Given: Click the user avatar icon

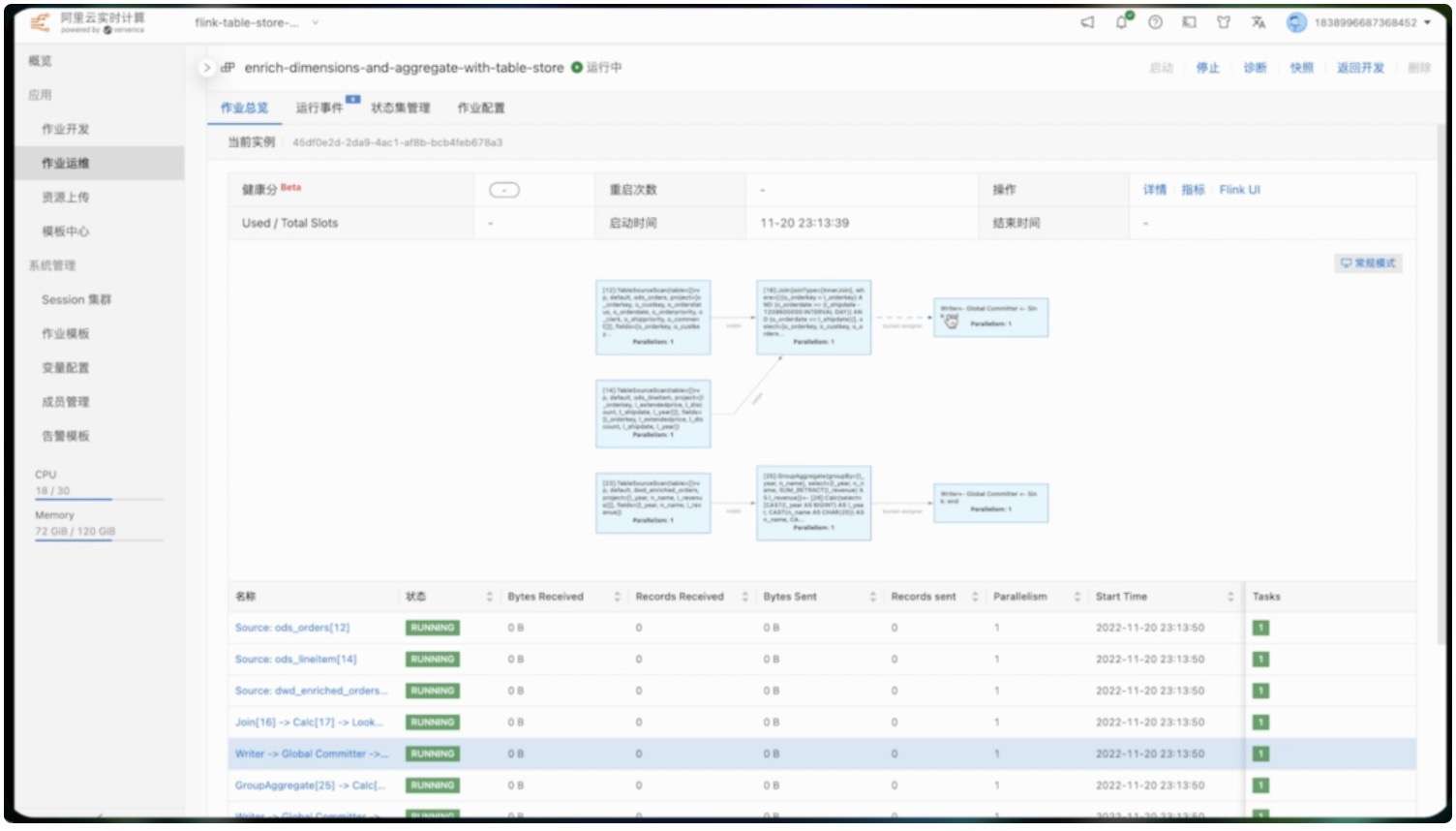Looking at the screenshot, I should (1296, 22).
